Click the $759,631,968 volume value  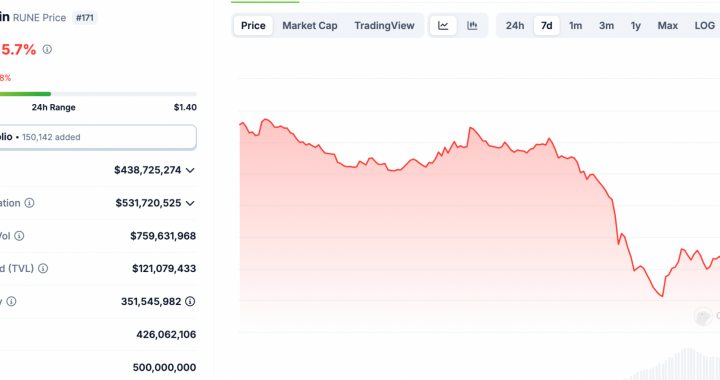pyautogui.click(x=163, y=236)
